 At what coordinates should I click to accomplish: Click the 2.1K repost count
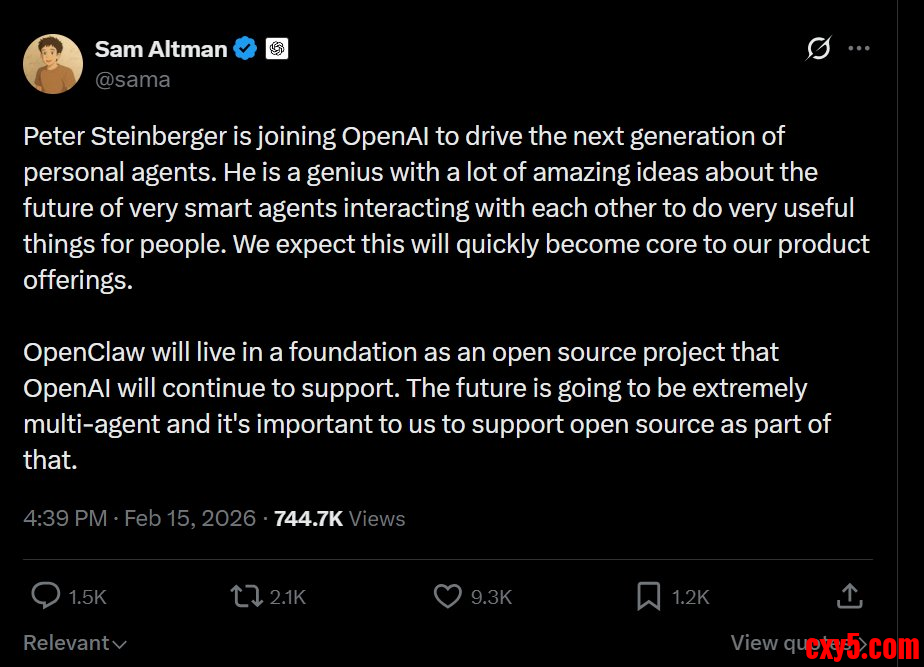[288, 597]
